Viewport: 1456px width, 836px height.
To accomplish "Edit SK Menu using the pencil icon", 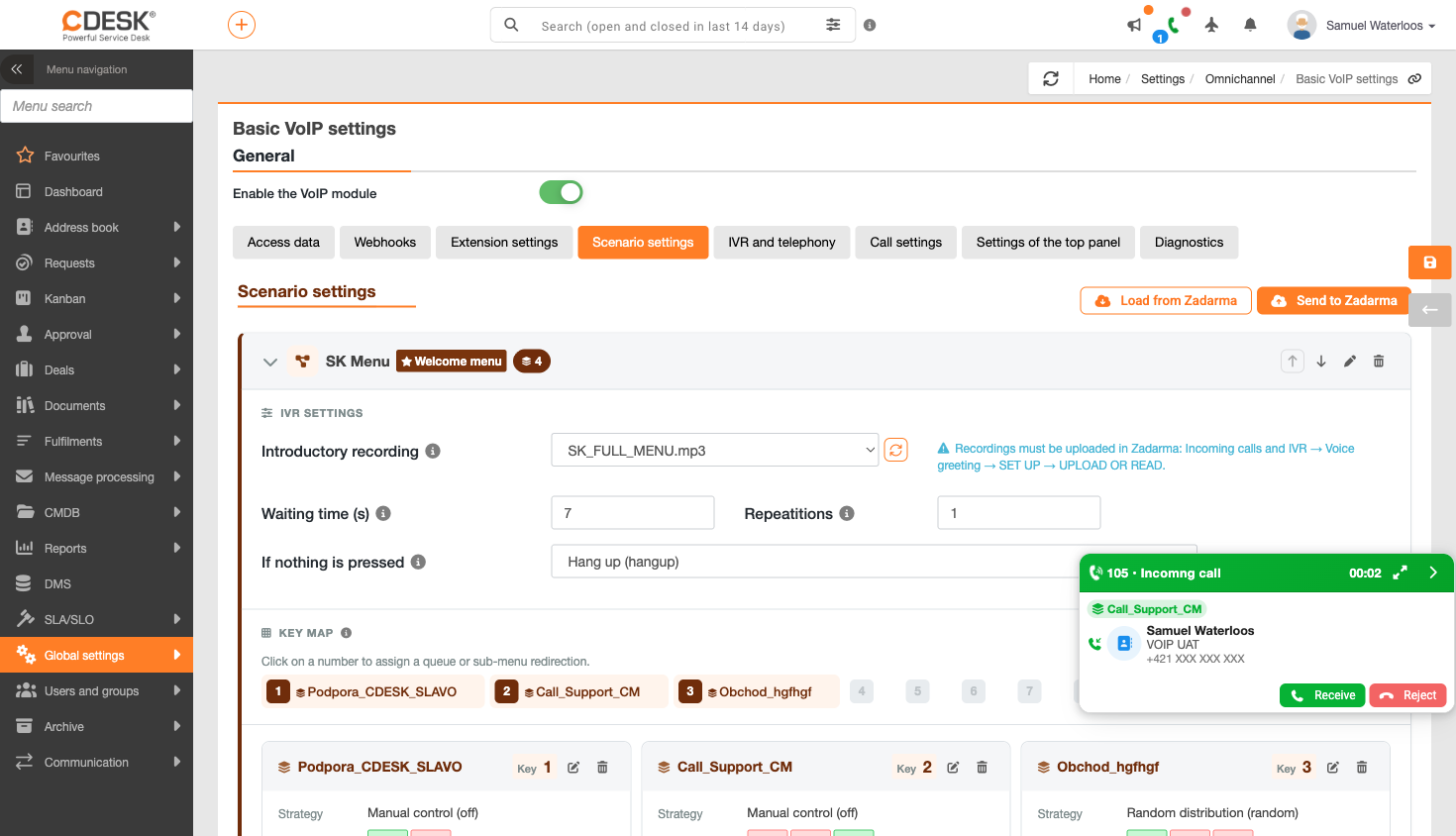I will (1349, 362).
